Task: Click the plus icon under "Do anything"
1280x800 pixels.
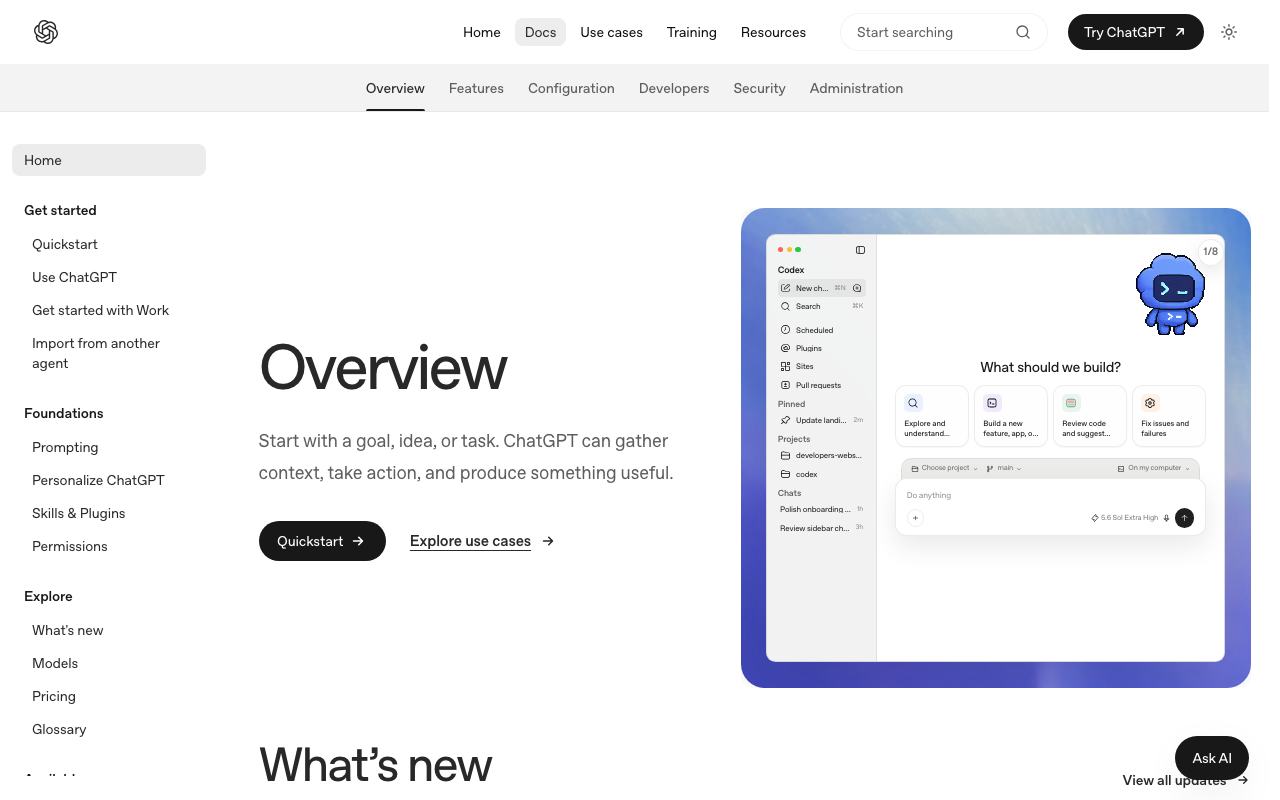Action: point(915,518)
